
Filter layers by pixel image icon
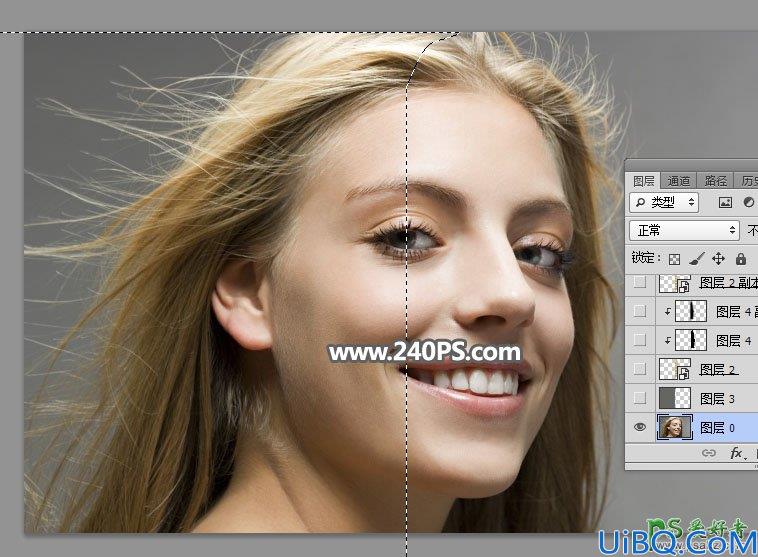pos(725,203)
